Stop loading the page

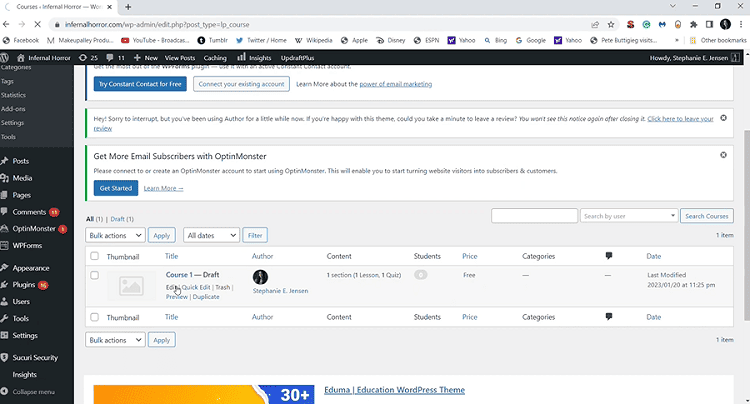coord(38,24)
